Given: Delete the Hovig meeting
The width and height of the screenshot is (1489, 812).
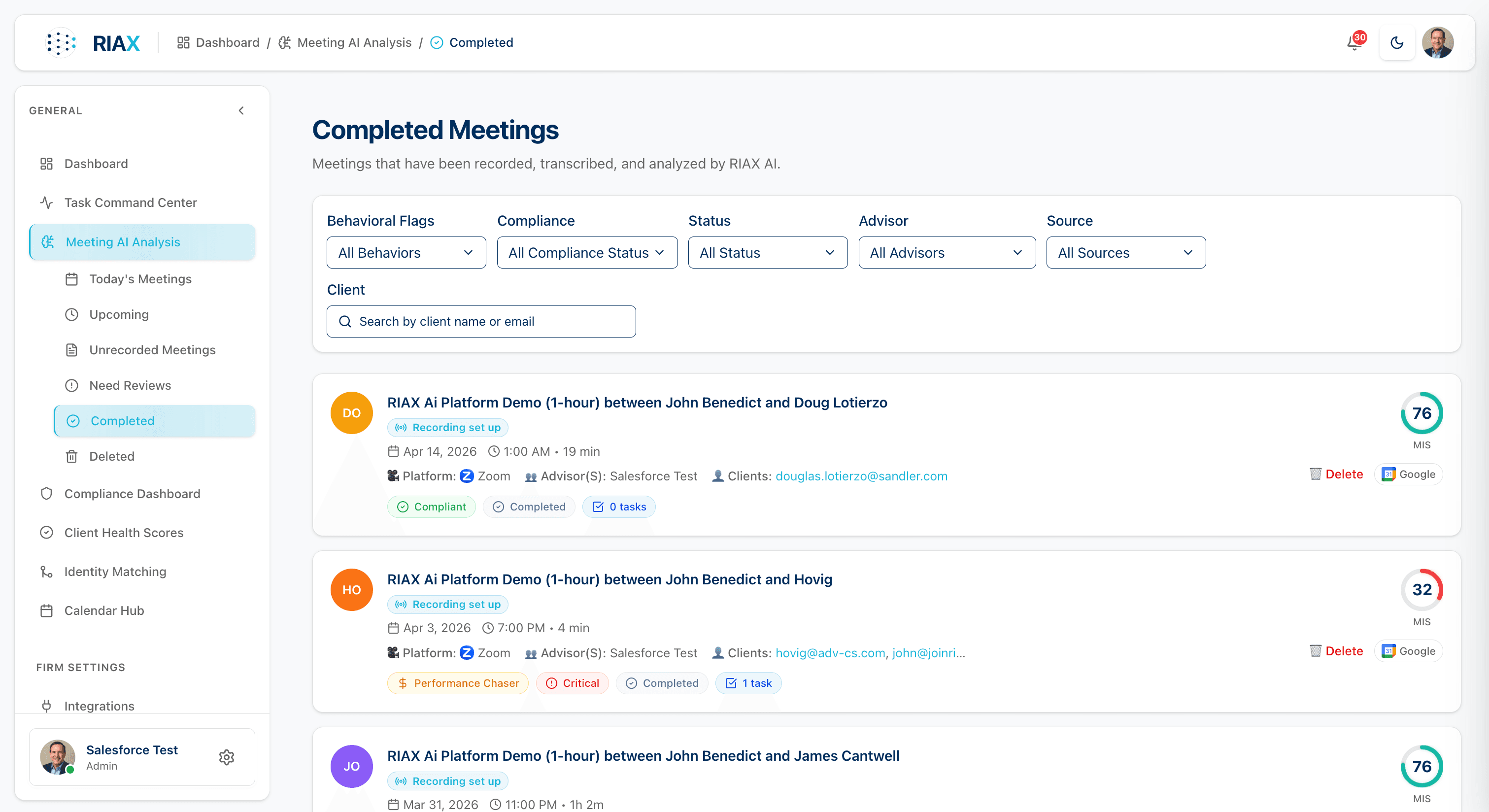Looking at the screenshot, I should 1336,651.
